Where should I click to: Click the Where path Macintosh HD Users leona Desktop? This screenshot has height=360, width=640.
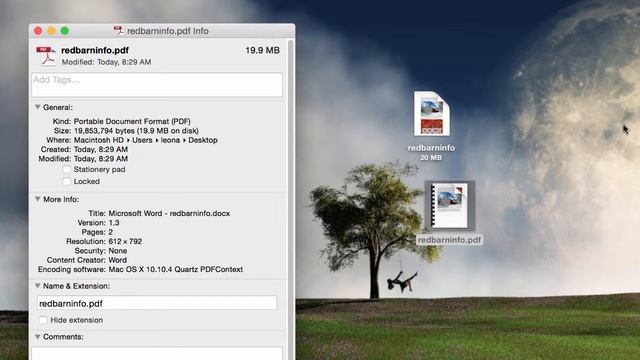tap(145, 140)
